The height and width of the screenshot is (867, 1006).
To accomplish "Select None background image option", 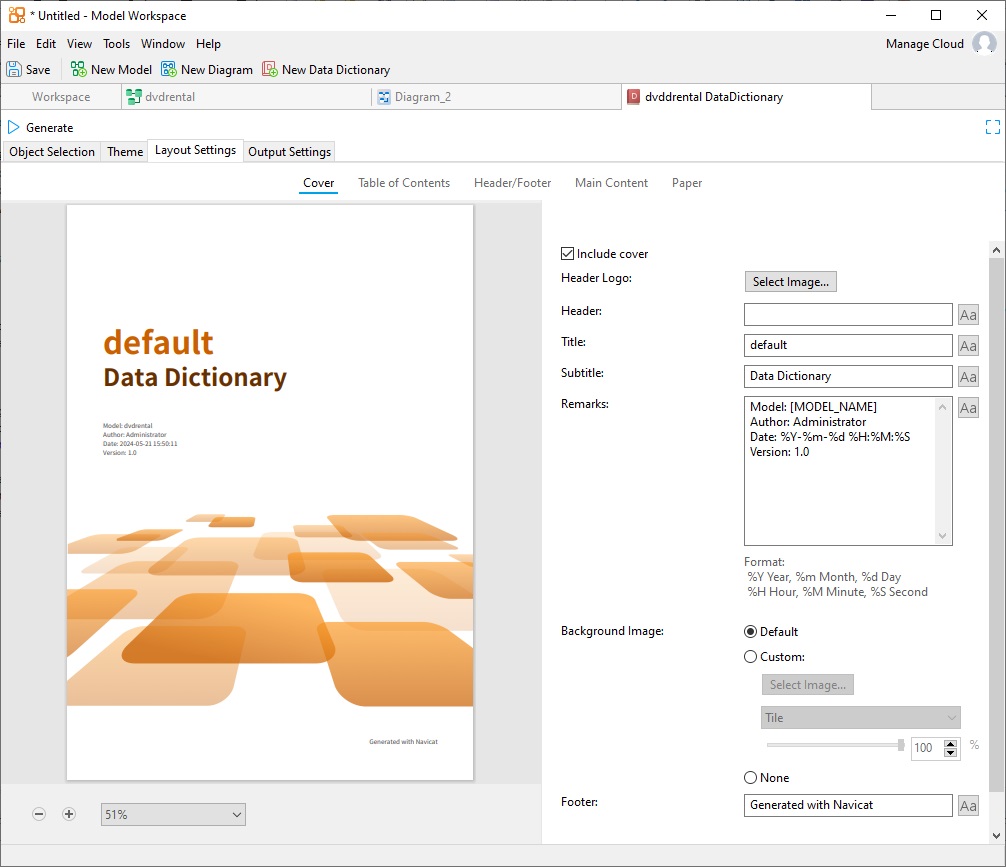I will [750, 778].
